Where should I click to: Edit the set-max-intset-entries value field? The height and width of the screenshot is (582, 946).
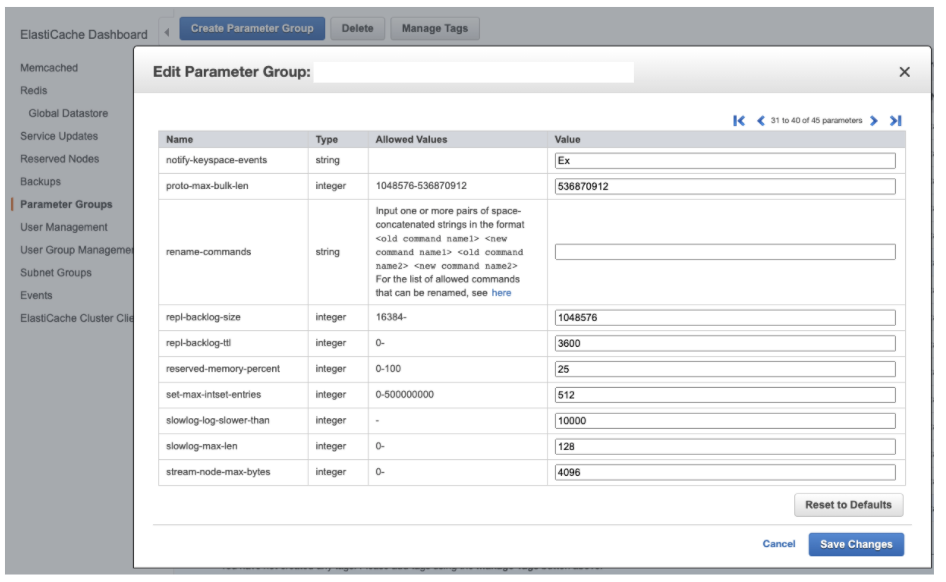point(725,395)
